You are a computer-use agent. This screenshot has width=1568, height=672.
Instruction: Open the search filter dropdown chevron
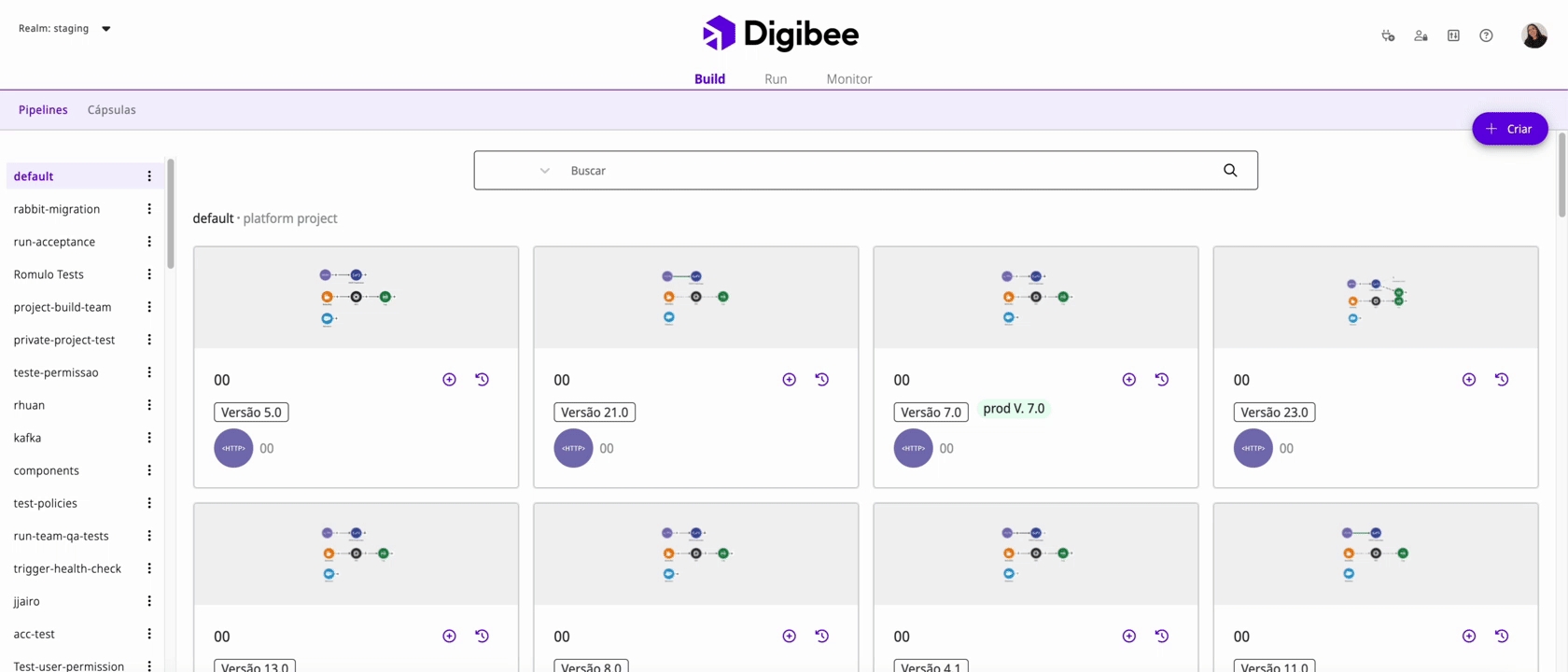544,171
